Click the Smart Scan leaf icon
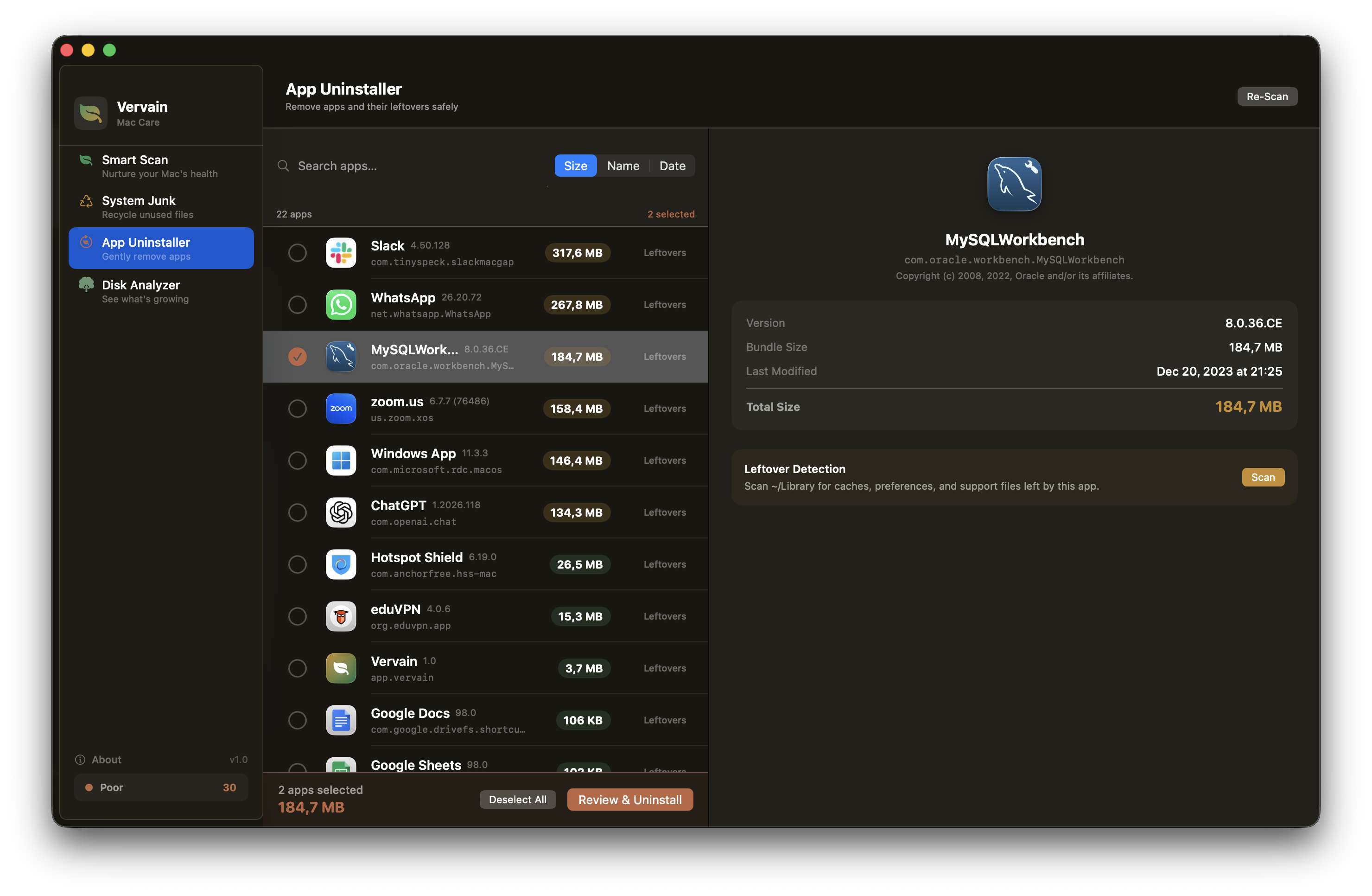 (x=86, y=160)
